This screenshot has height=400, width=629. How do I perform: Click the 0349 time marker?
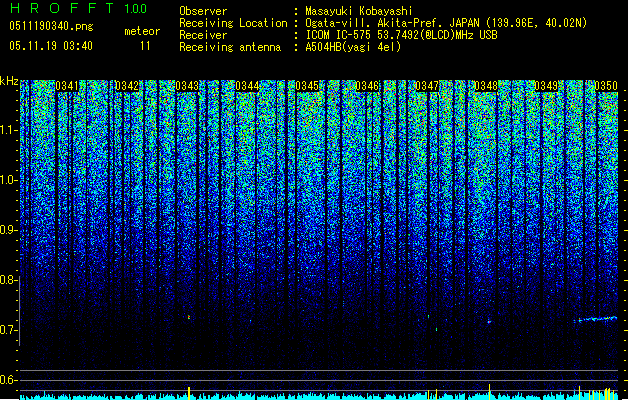546,86
